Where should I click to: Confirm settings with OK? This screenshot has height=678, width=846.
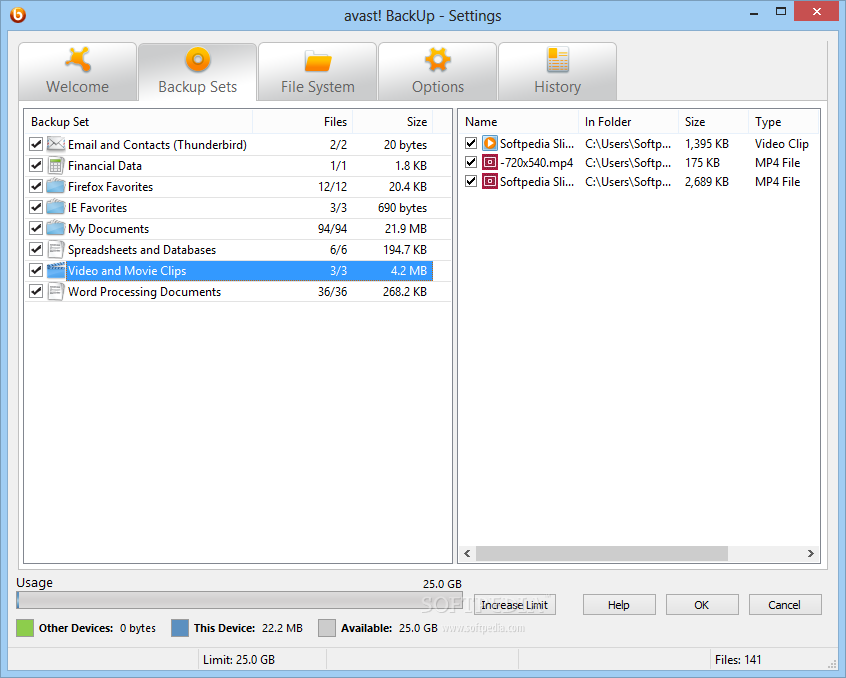tap(702, 605)
